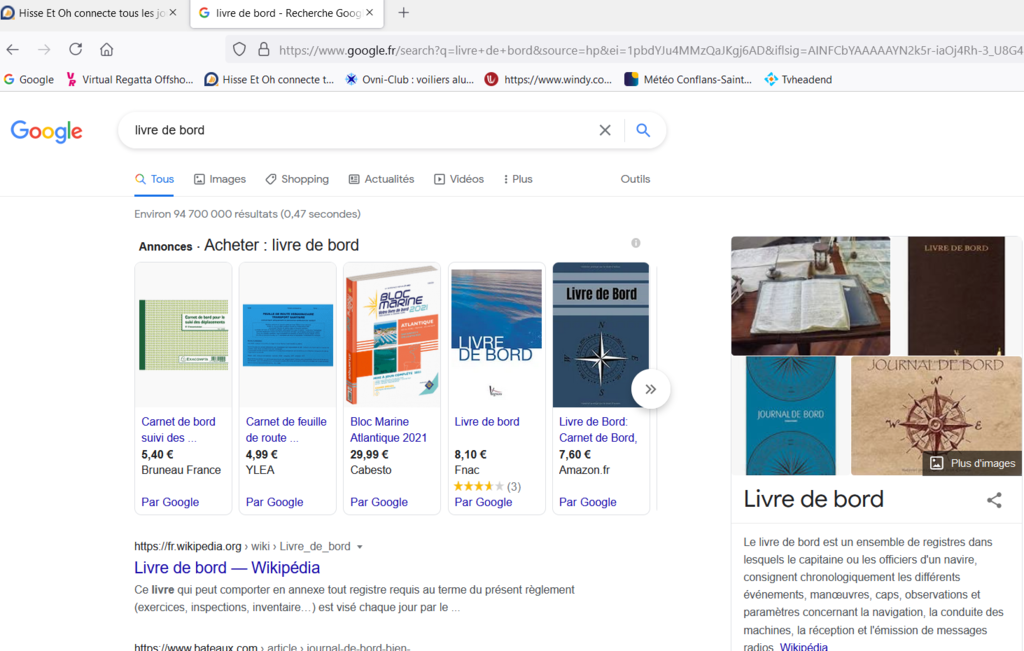Image resolution: width=1024 pixels, height=651 pixels.
Task: Click the Environ 94 700 000 résultats text
Action: click(x=248, y=214)
